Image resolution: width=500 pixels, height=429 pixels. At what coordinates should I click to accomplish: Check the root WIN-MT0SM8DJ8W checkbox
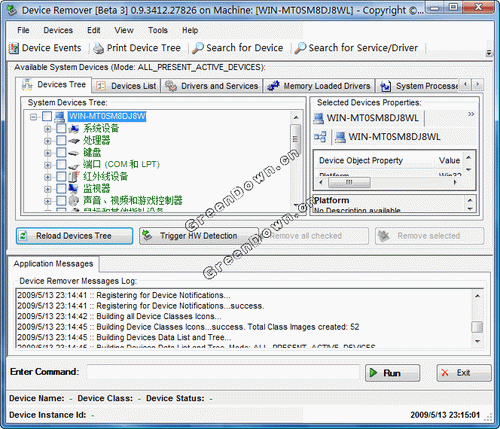47,116
